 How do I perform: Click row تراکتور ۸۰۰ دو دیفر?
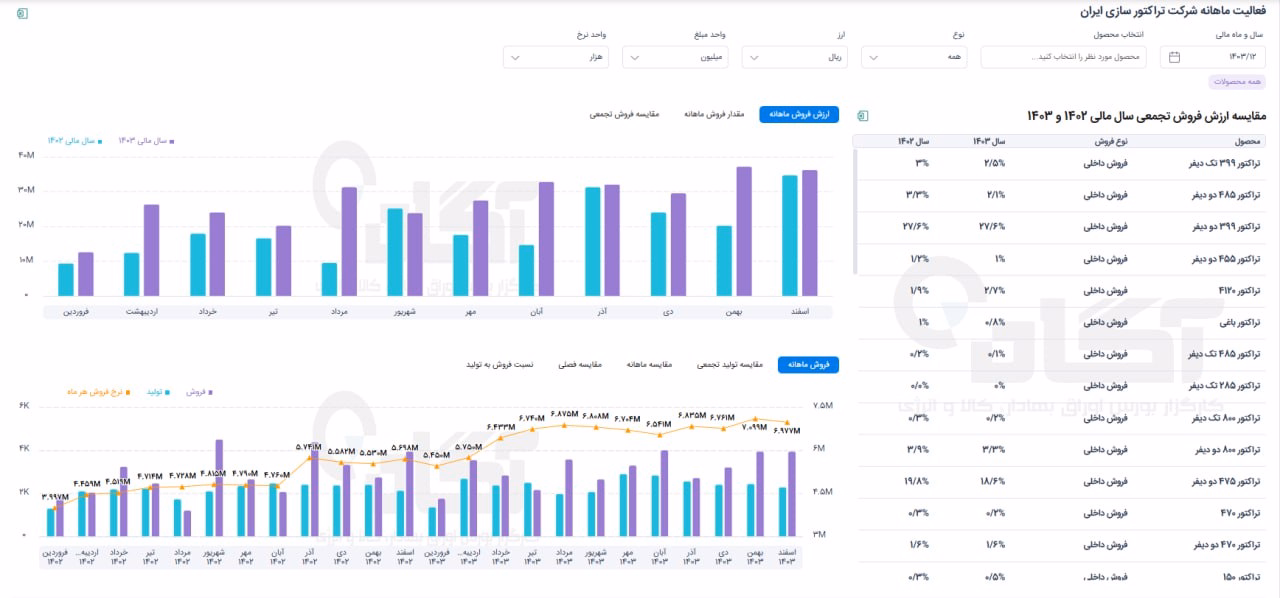tap(1061, 450)
